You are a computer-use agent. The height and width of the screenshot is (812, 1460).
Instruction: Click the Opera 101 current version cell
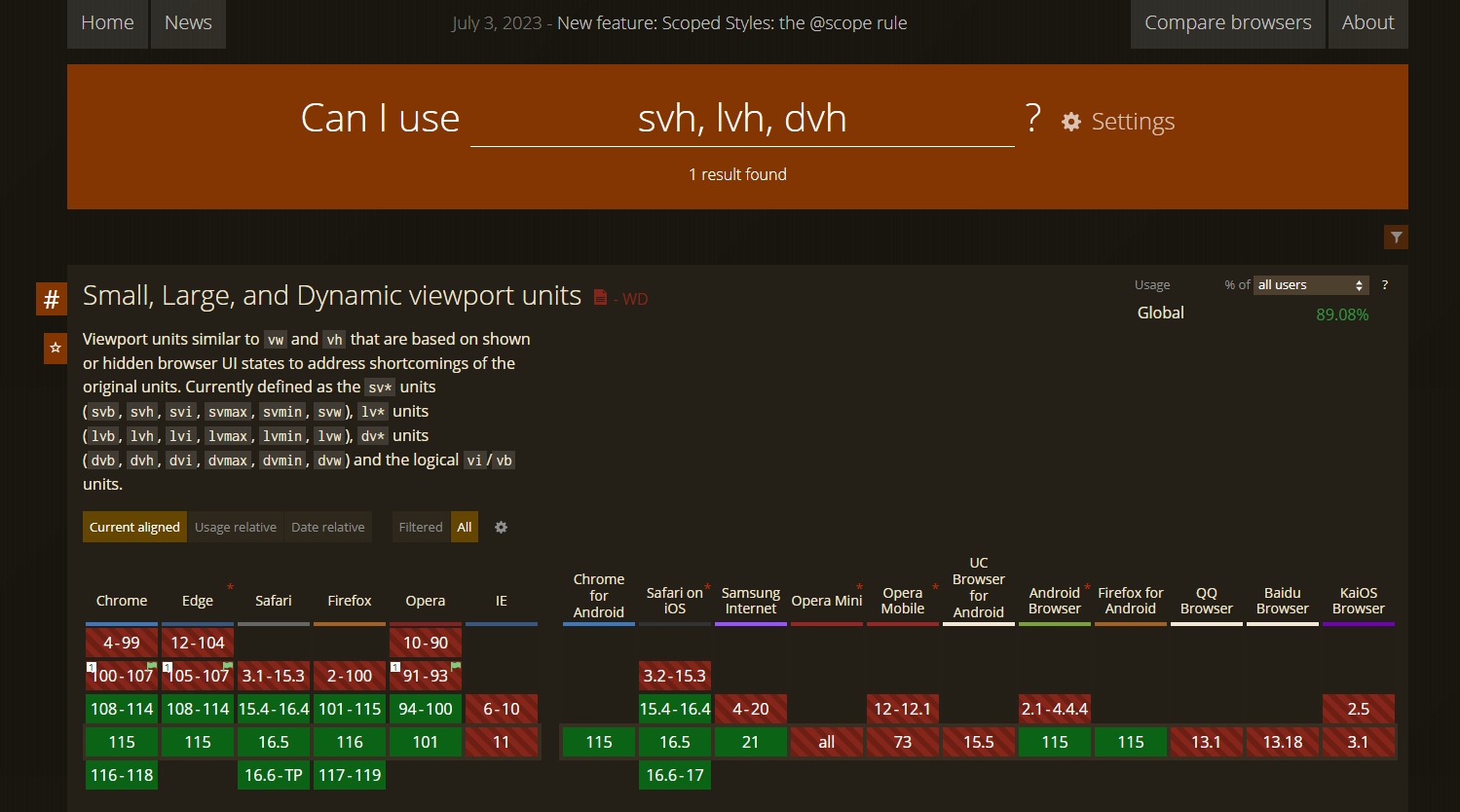coord(426,742)
